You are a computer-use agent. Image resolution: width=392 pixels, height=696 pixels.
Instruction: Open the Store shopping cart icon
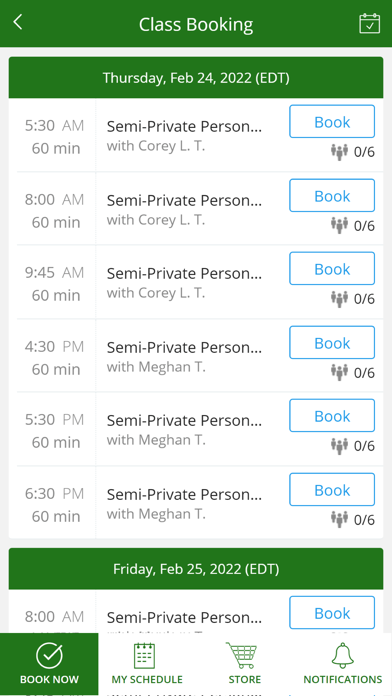(242, 655)
